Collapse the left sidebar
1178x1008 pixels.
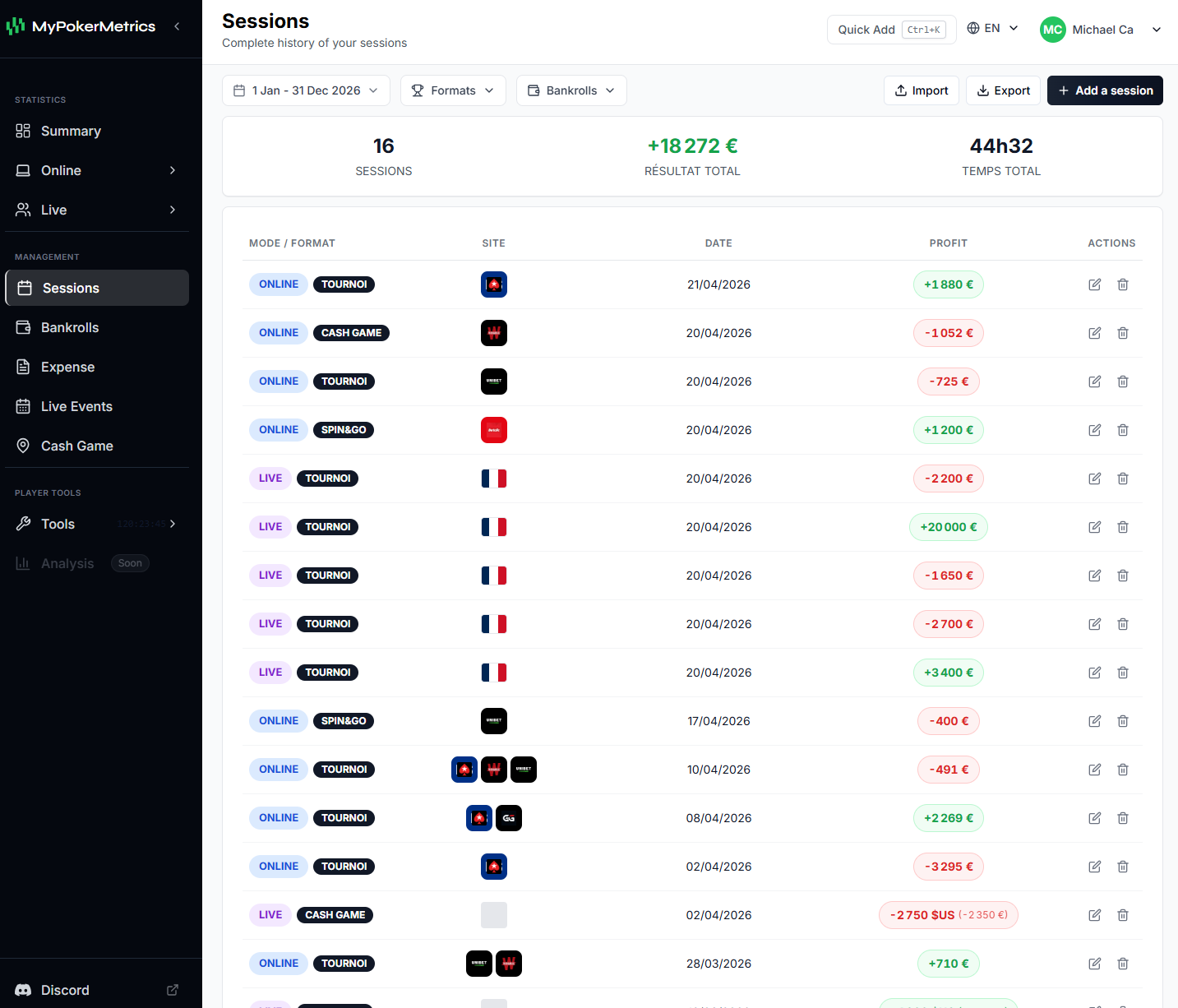tap(177, 25)
